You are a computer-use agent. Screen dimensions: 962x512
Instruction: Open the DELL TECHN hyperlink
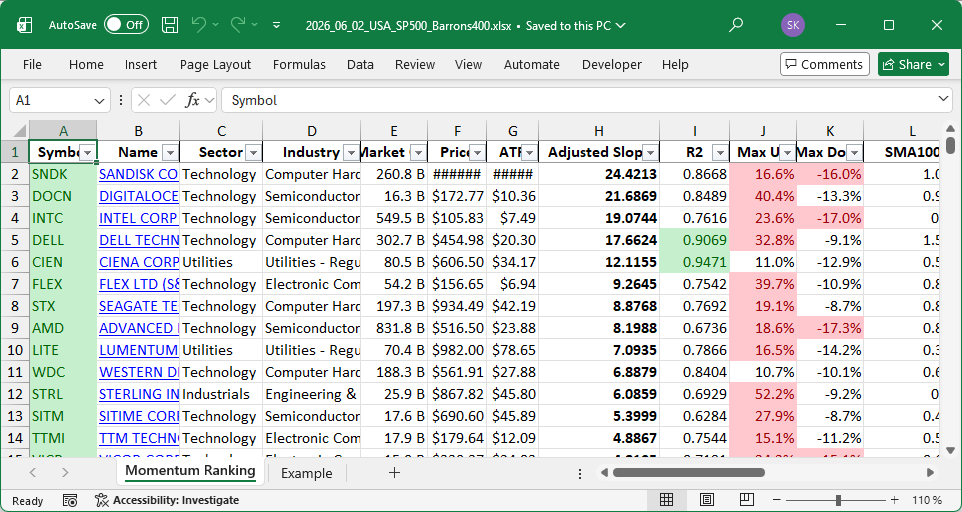click(139, 240)
